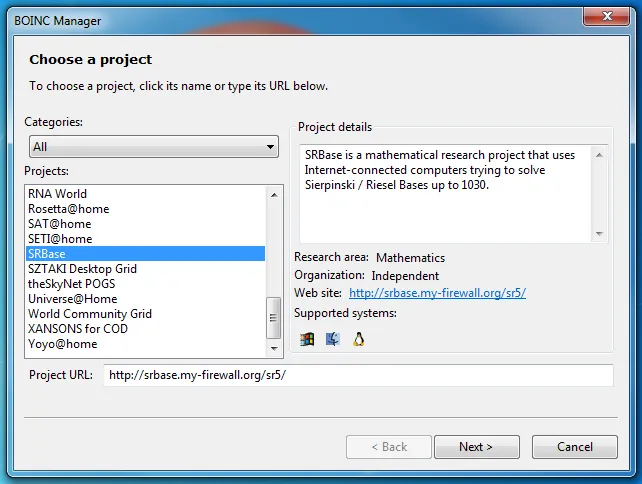
Task: Select Universe@Home project
Action: click(x=145, y=299)
